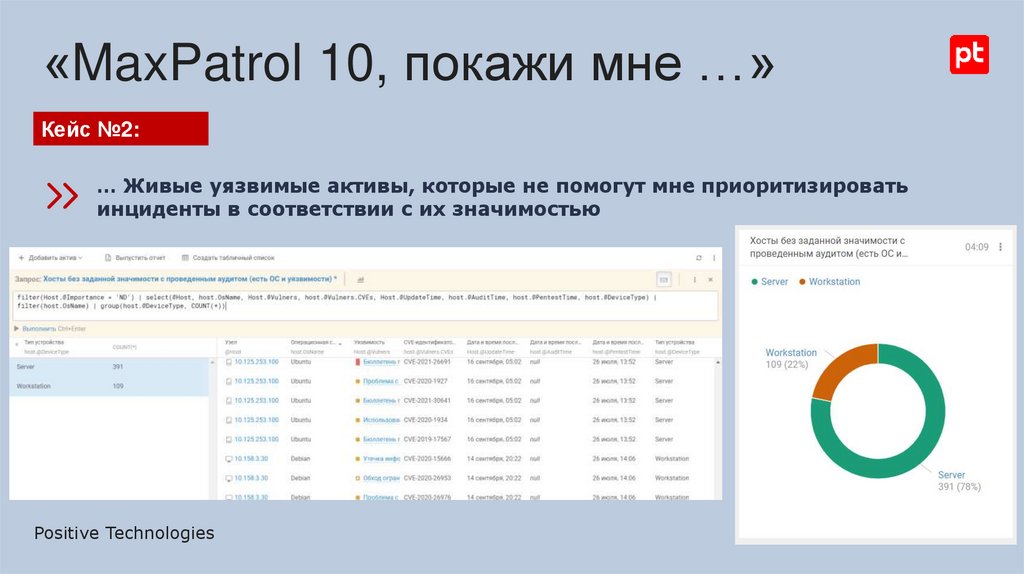Click 14 сентября, 20:22 in CVE-2020-26953 row

pos(494,479)
